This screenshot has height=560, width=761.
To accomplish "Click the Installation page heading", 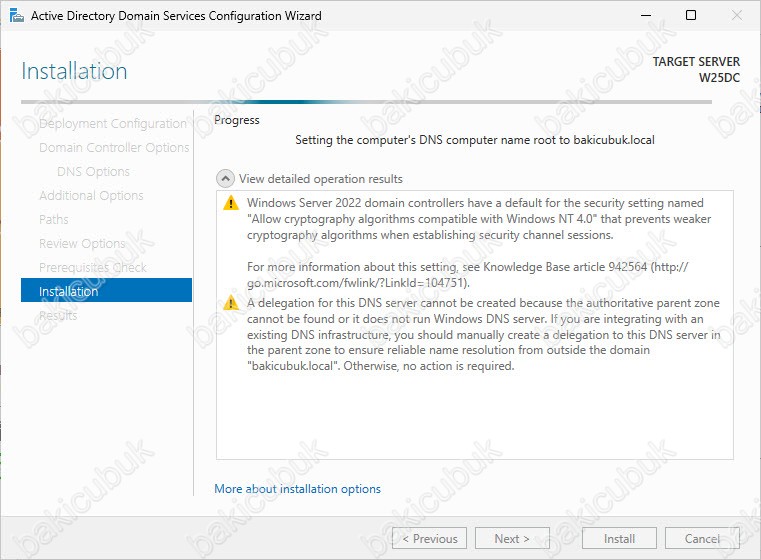I will [x=74, y=71].
